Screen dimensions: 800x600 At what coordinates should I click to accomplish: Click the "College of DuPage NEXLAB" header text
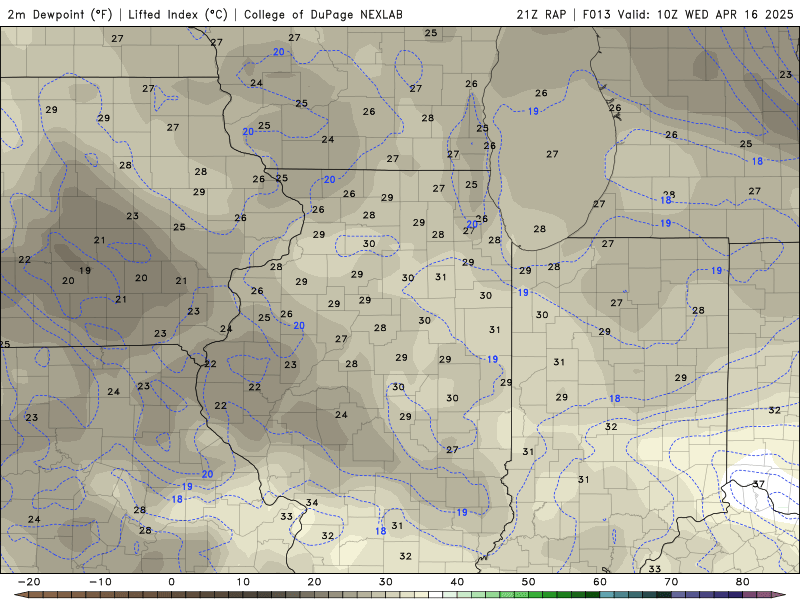pos(323,14)
